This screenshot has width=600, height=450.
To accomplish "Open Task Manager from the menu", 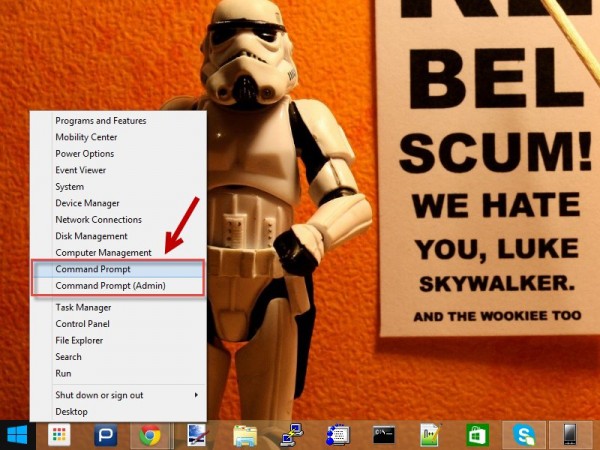I will tap(83, 307).
